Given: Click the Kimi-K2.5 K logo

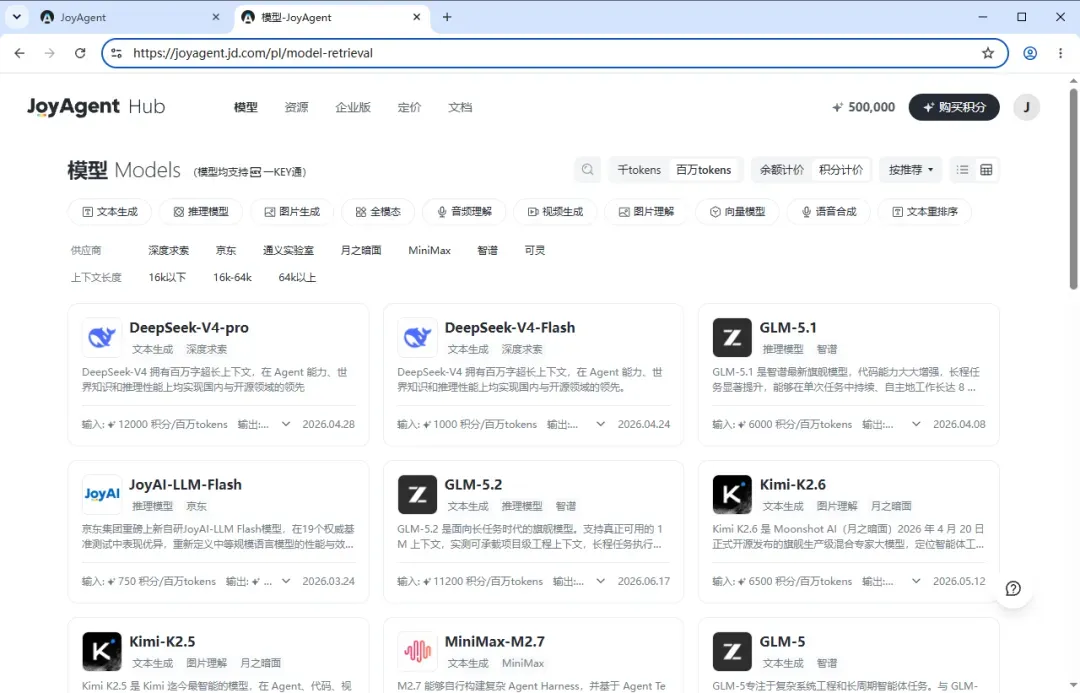Looking at the screenshot, I should tap(101, 651).
